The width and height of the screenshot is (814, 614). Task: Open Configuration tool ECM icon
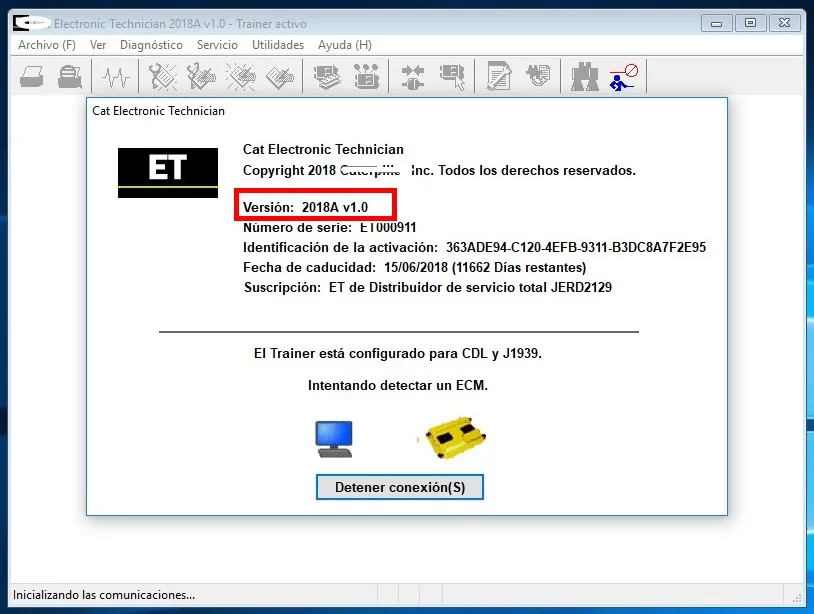pyautogui.click(x=367, y=77)
